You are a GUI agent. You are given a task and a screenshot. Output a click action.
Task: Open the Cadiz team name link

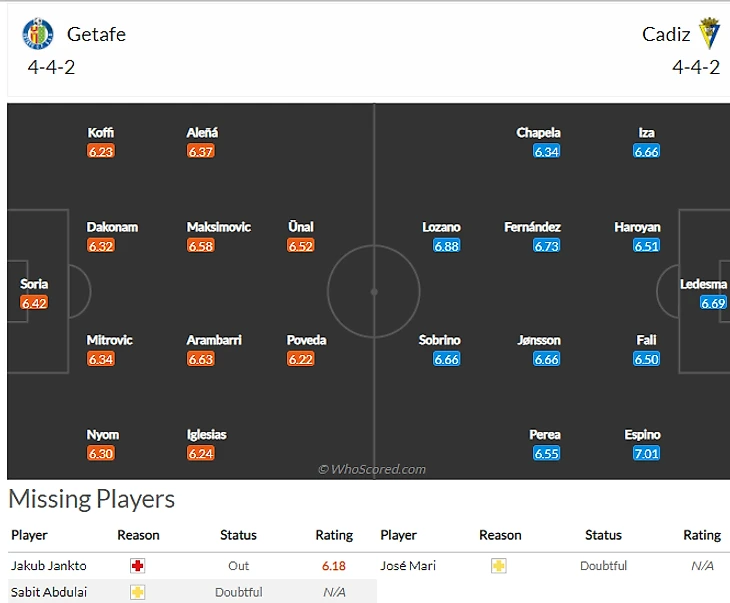pyautogui.click(x=666, y=34)
